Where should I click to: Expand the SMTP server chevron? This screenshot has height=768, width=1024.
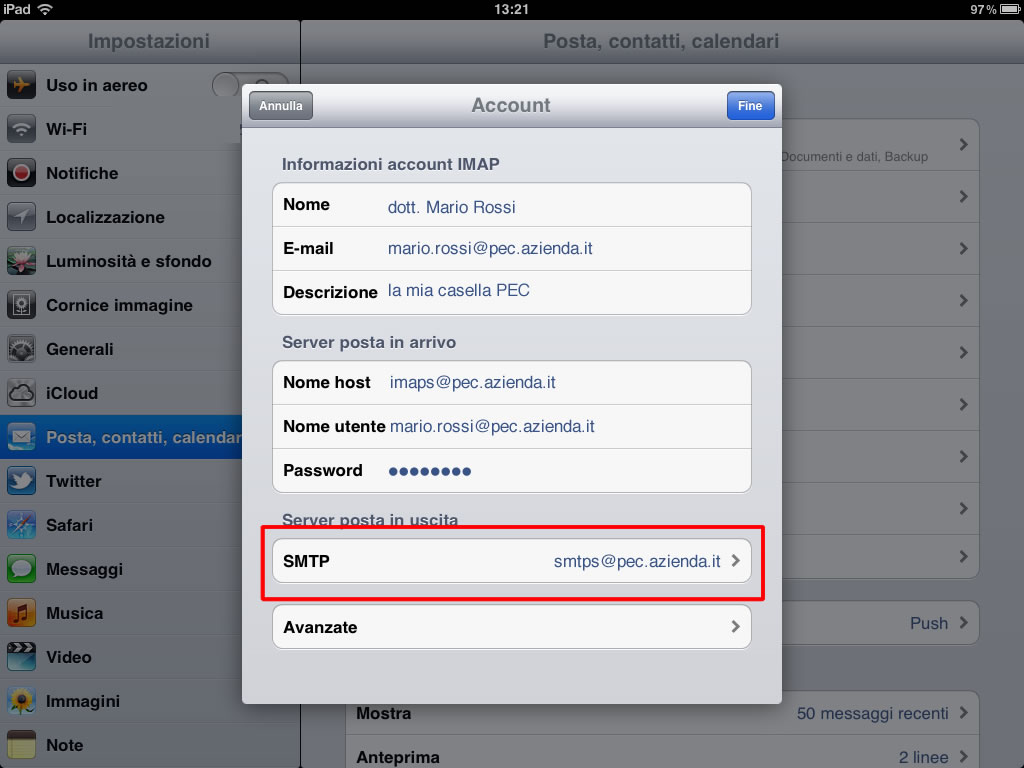[735, 561]
